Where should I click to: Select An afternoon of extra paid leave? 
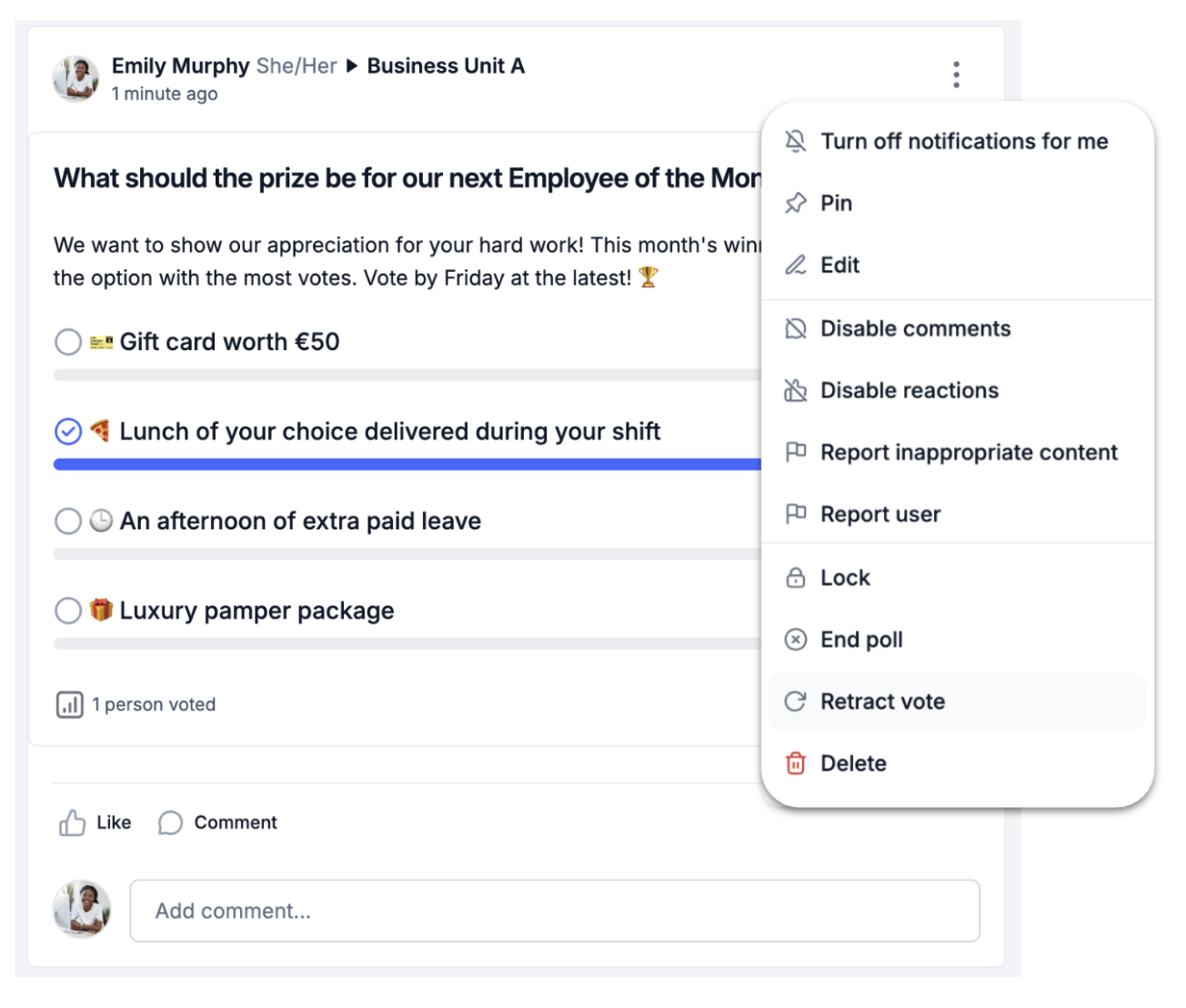click(x=68, y=521)
